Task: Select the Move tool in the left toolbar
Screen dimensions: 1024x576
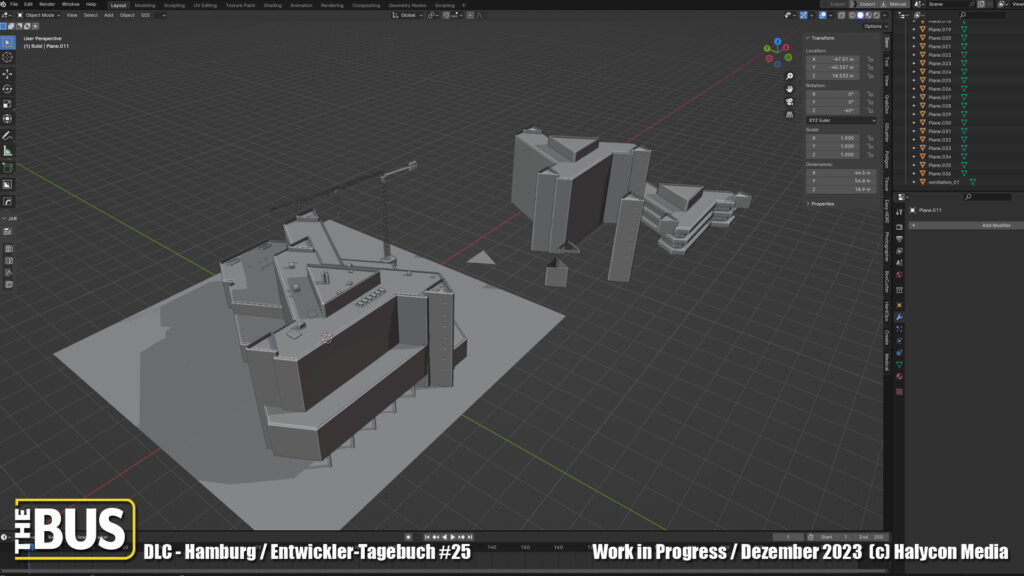Action: tap(7, 73)
